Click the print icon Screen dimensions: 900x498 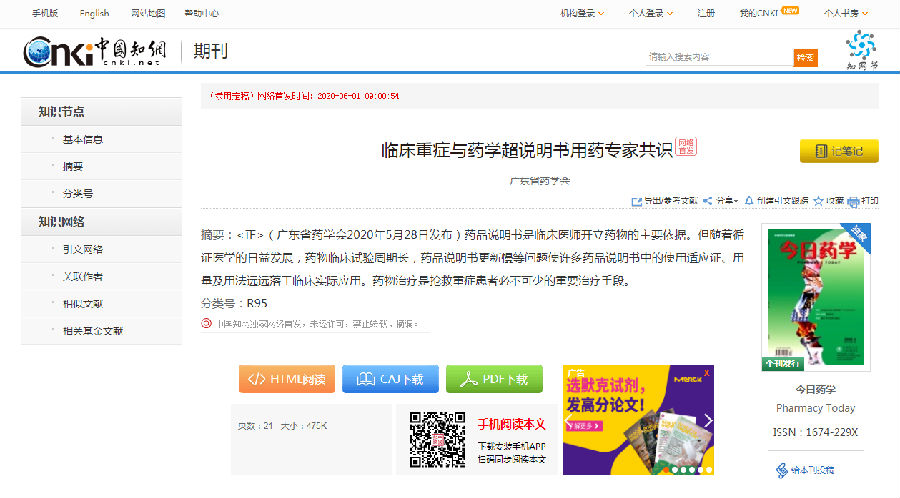tap(855, 200)
